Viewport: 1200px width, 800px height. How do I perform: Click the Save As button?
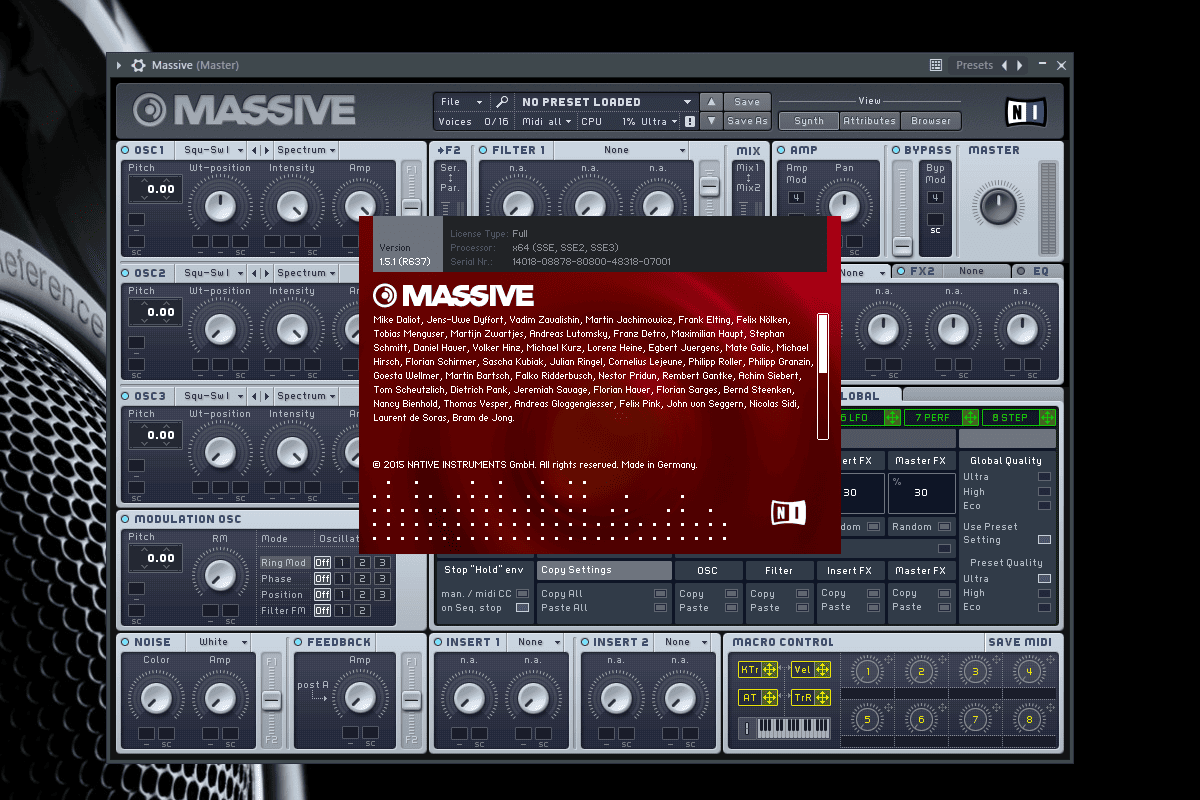[x=747, y=121]
